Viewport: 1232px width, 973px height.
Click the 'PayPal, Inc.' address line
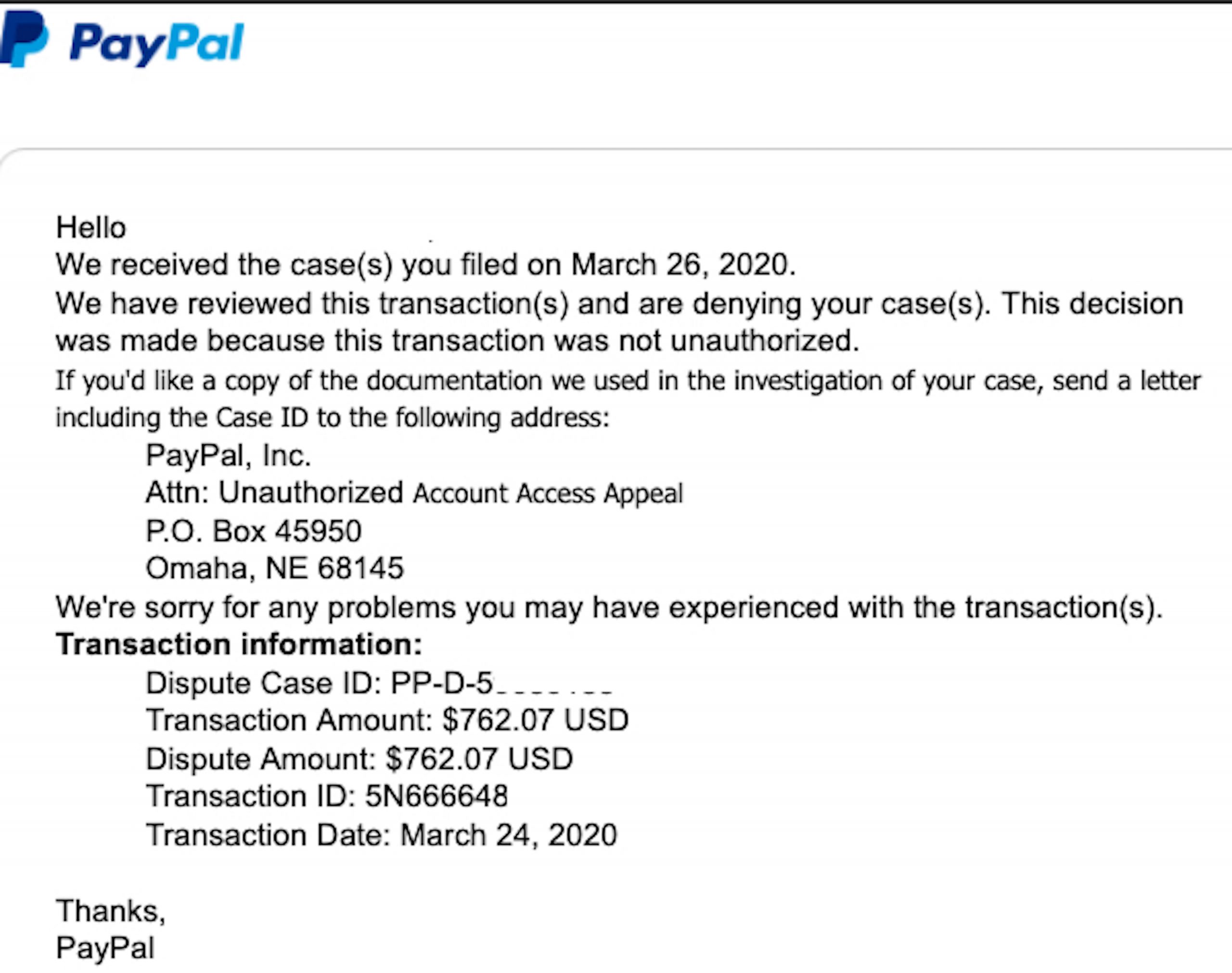(229, 456)
